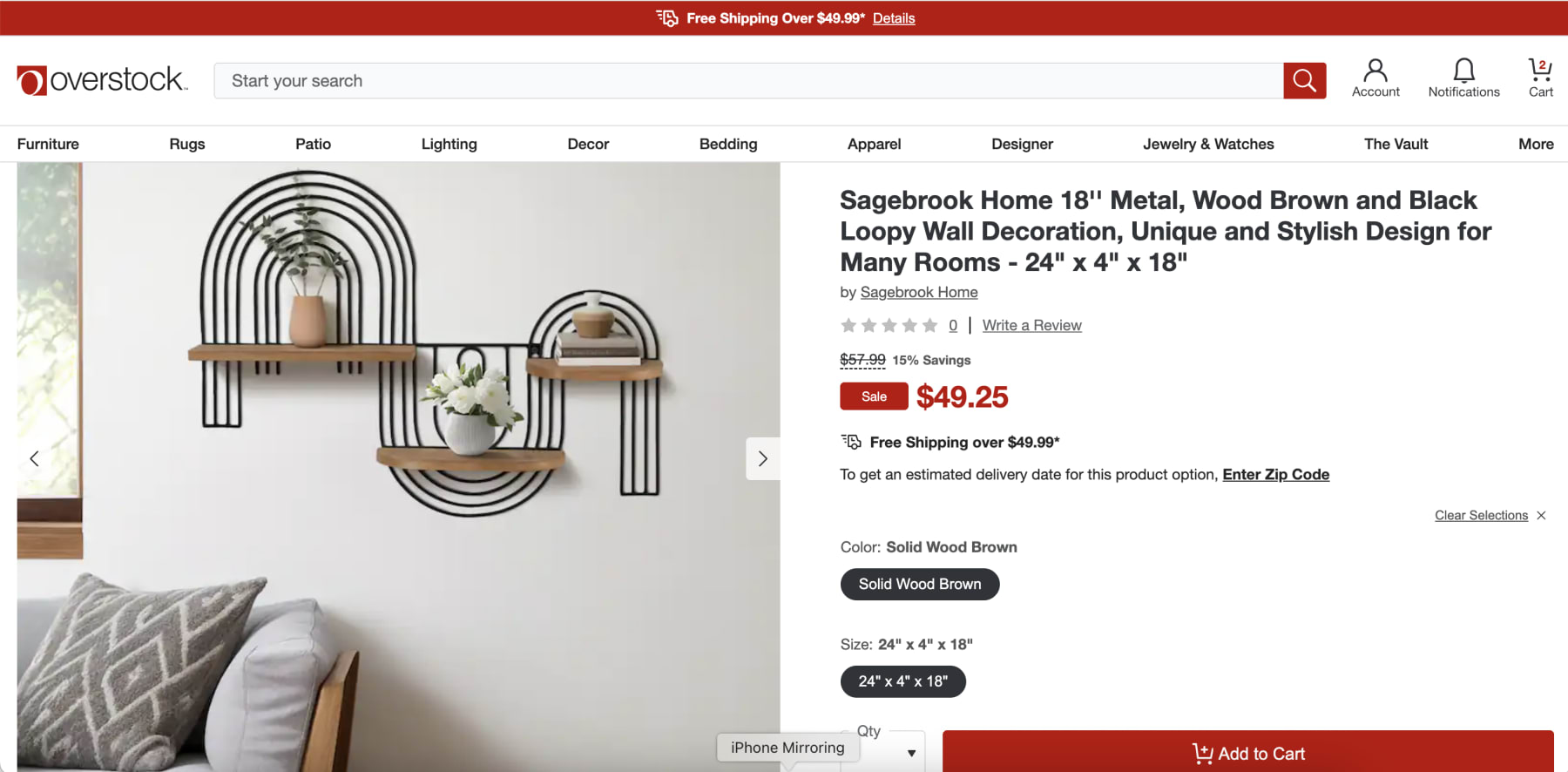Select the Solid Wood Brown color option
1568x772 pixels.
919,584
